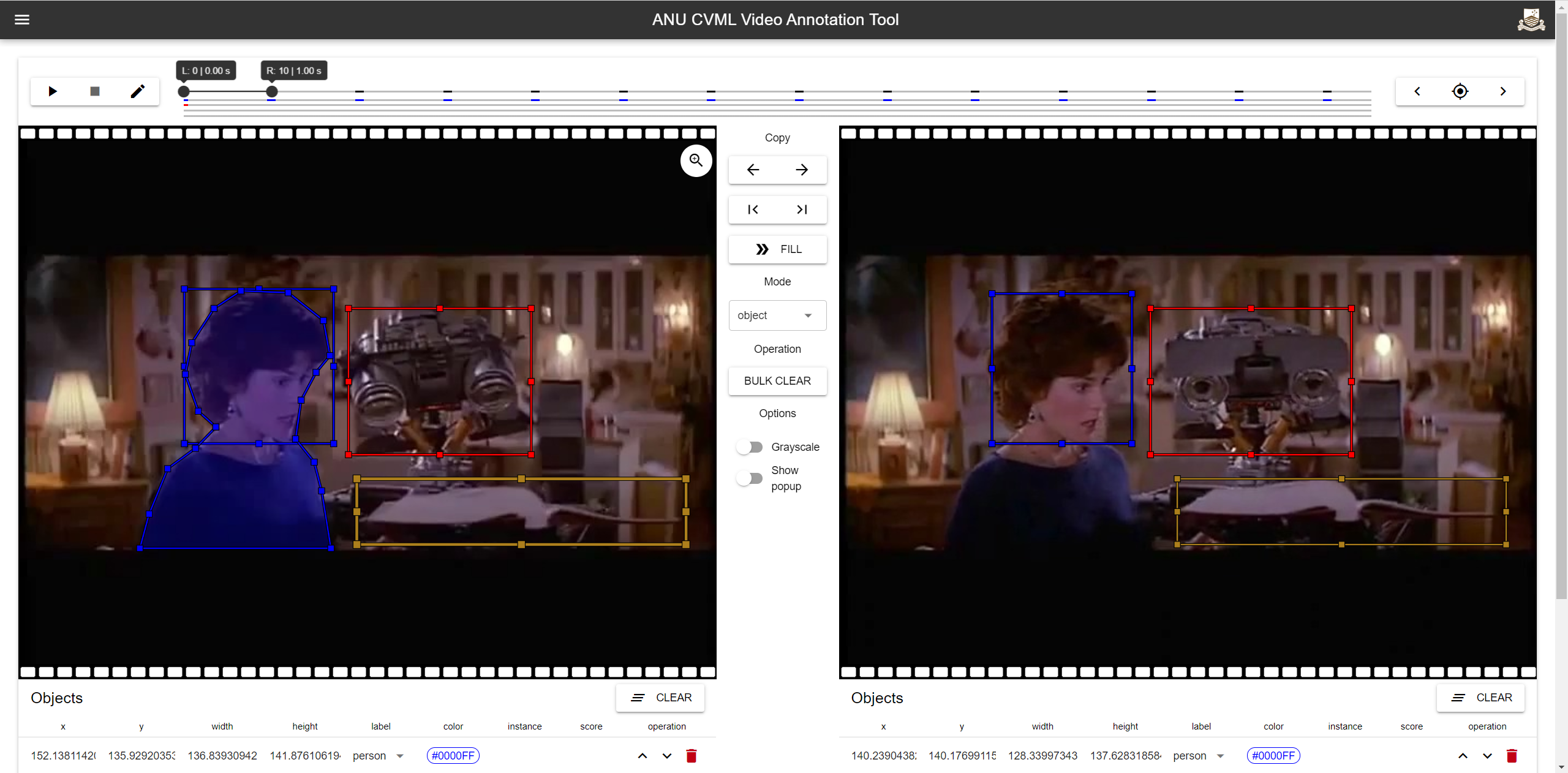The width and height of the screenshot is (1568, 773).
Task: Click the left object's width value 136.83930942
Action: pyautogui.click(x=222, y=756)
